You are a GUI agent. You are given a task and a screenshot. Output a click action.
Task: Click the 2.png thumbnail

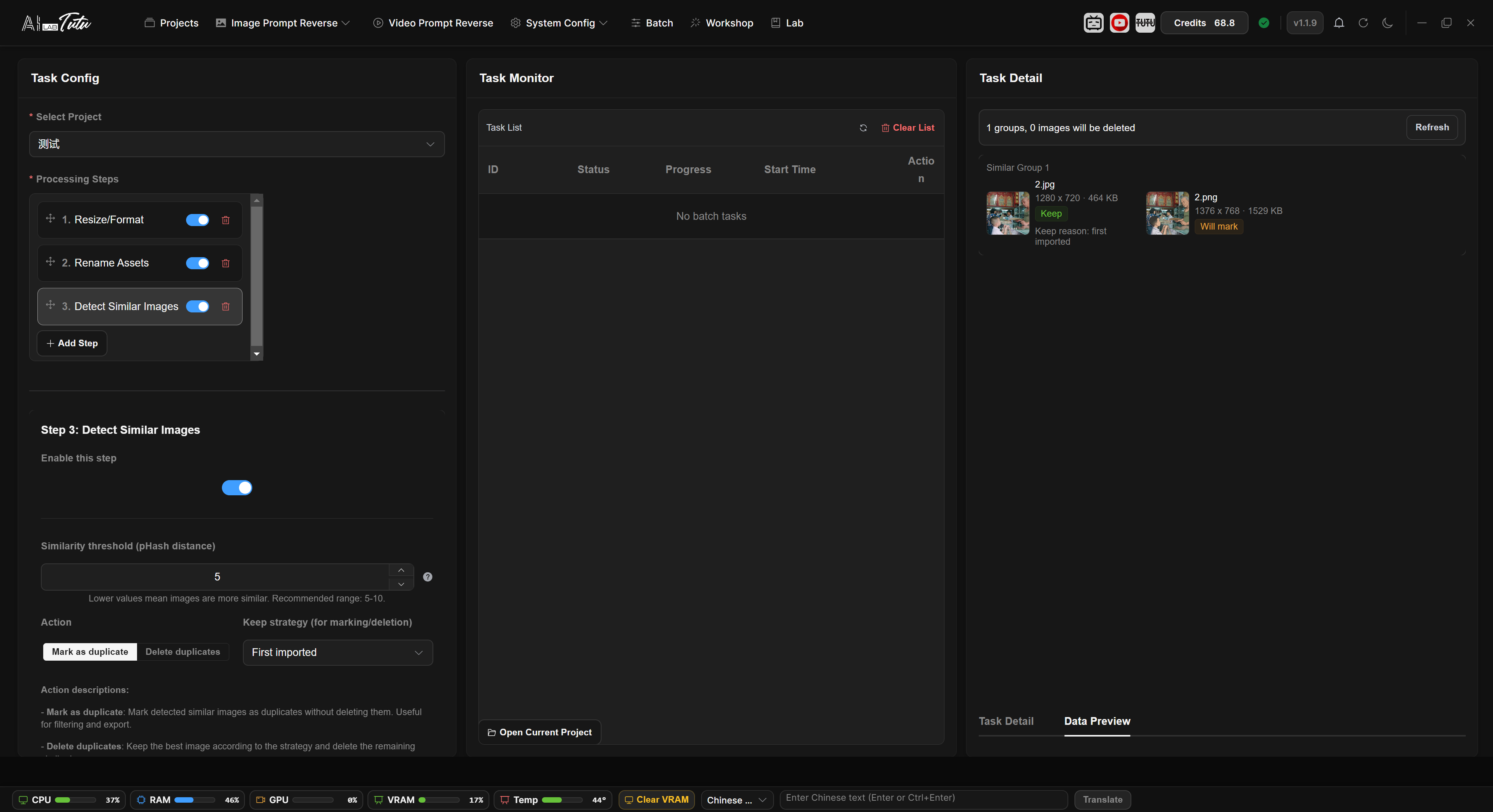(1167, 213)
